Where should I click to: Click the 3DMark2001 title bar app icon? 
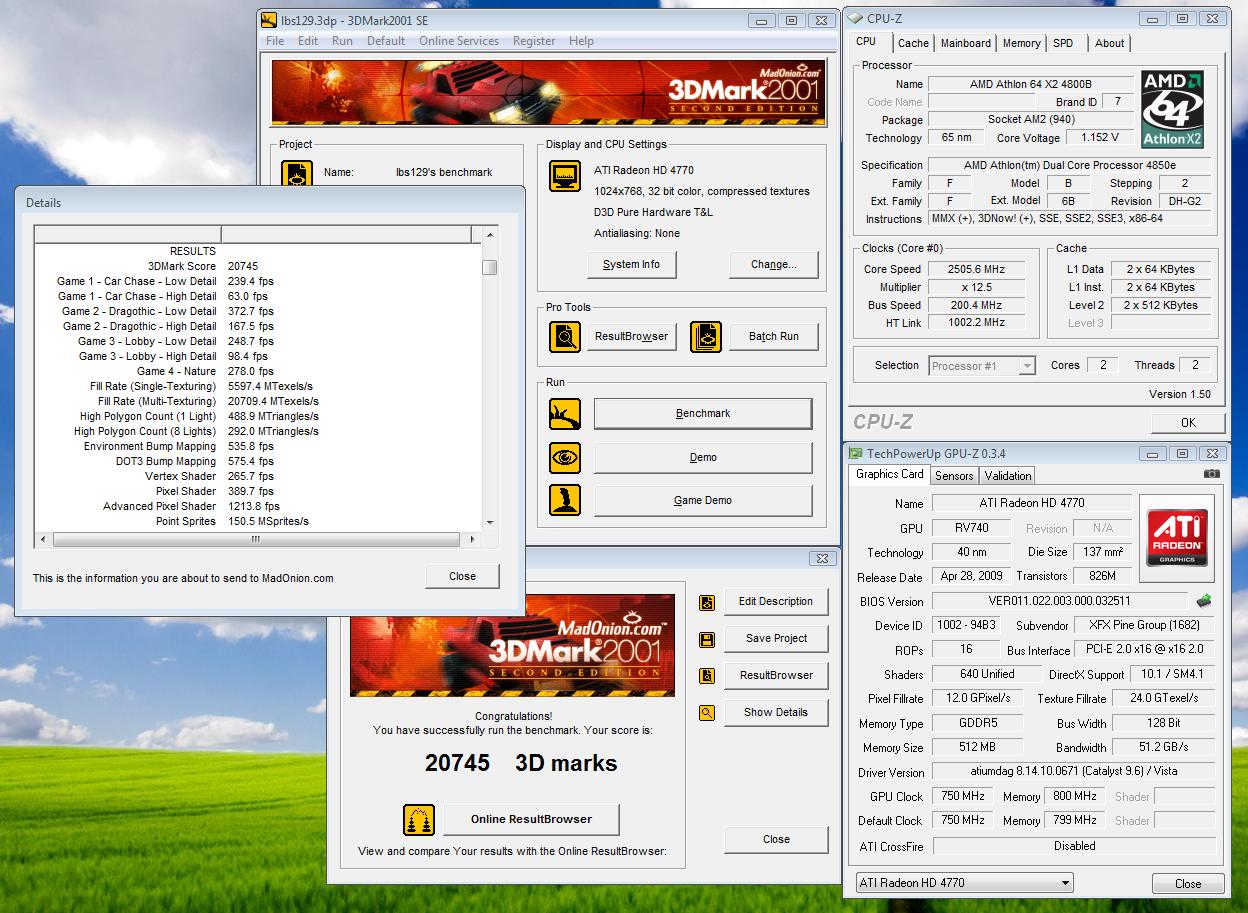point(268,19)
